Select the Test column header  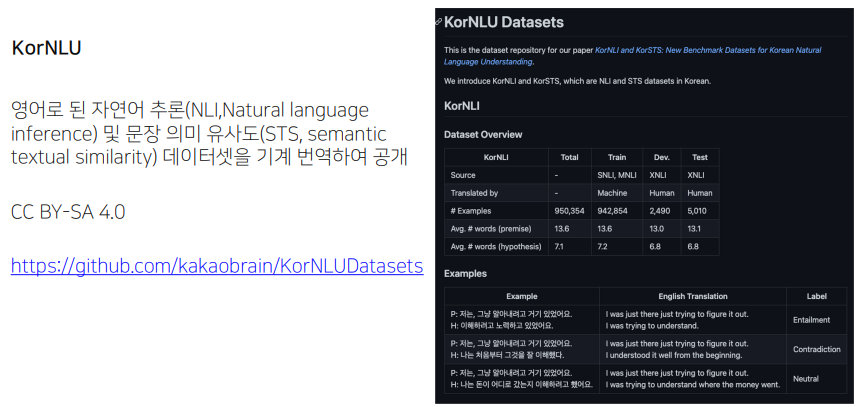[x=699, y=157]
